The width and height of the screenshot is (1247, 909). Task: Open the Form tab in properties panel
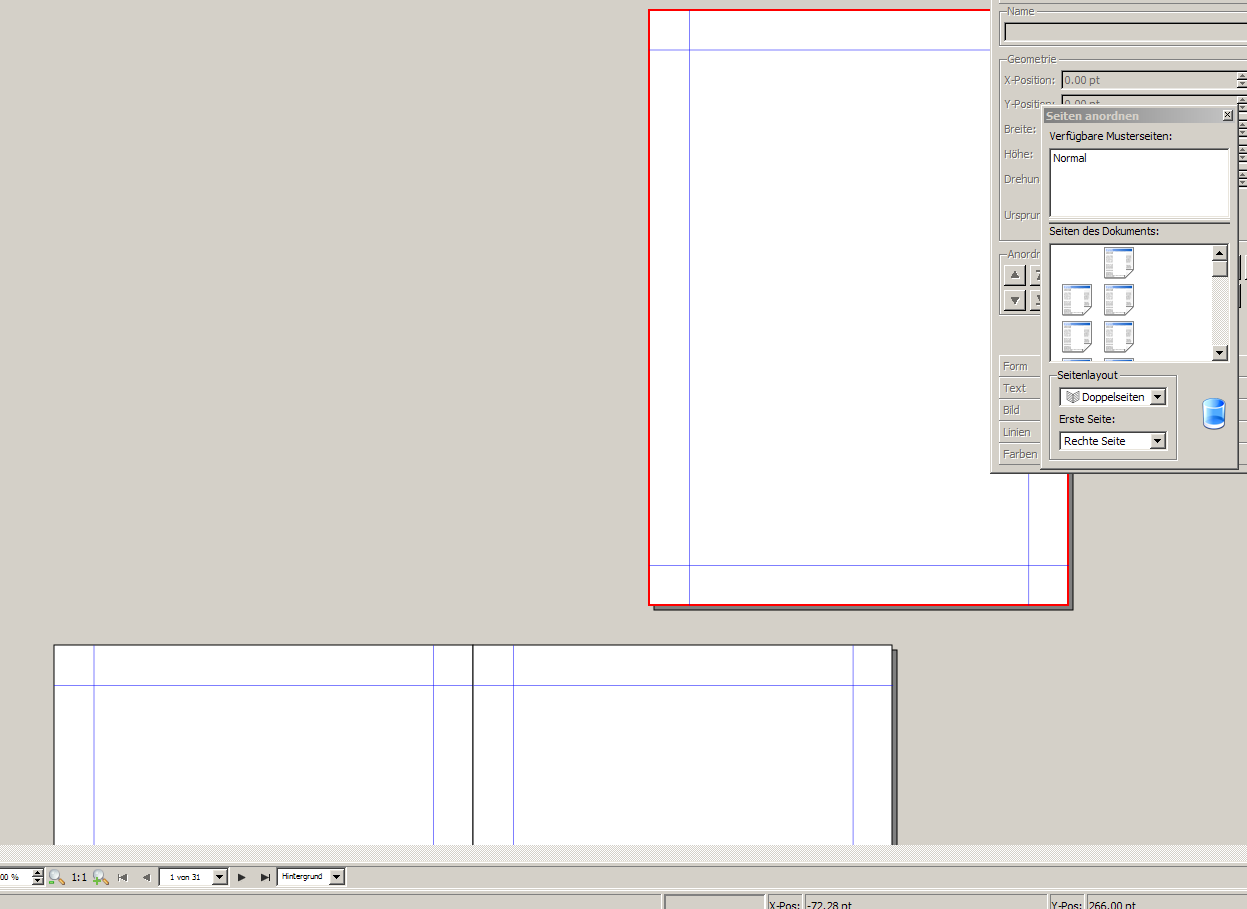[1016, 366]
